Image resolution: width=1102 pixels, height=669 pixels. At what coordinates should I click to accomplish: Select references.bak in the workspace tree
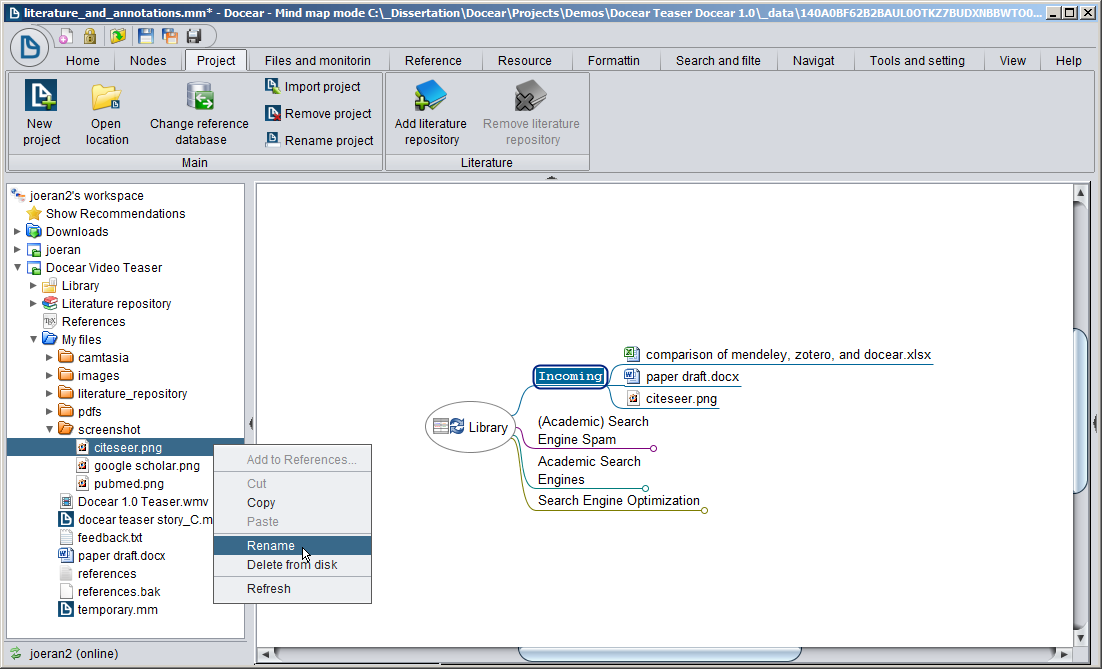(x=119, y=592)
